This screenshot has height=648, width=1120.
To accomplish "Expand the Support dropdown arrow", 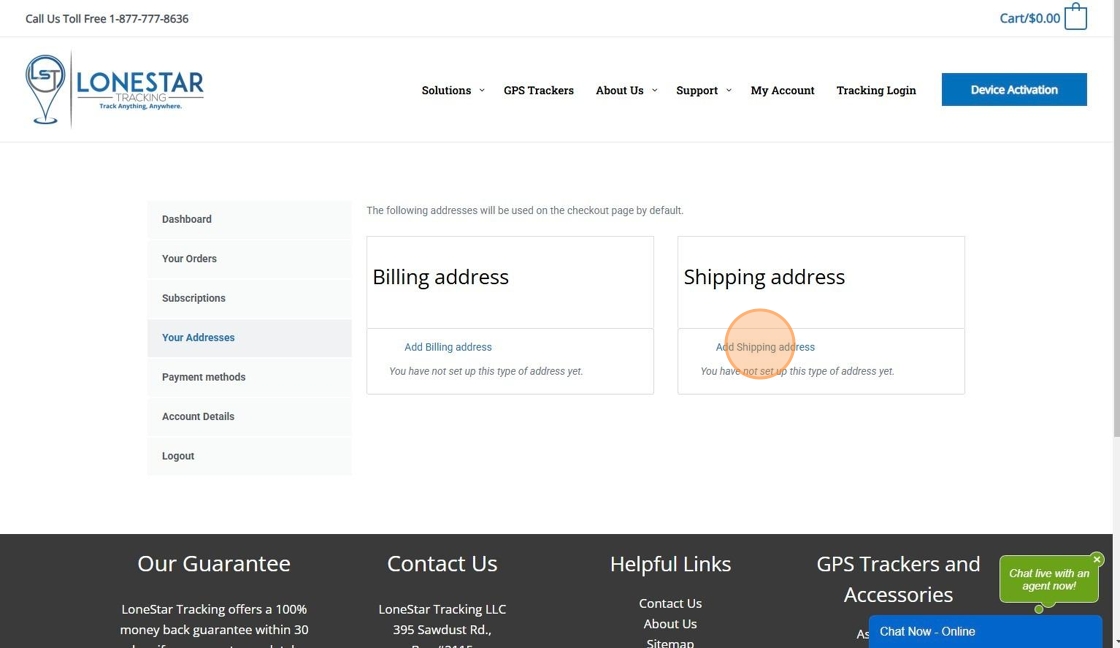I will (x=729, y=90).
